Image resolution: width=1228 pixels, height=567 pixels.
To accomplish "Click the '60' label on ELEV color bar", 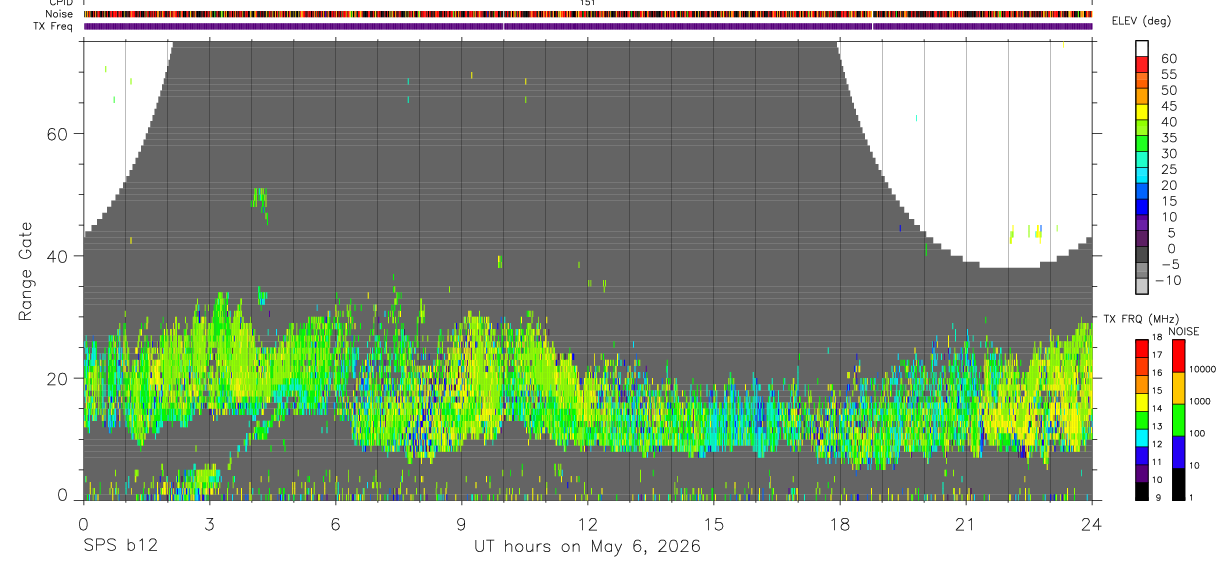I will coord(1168,58).
